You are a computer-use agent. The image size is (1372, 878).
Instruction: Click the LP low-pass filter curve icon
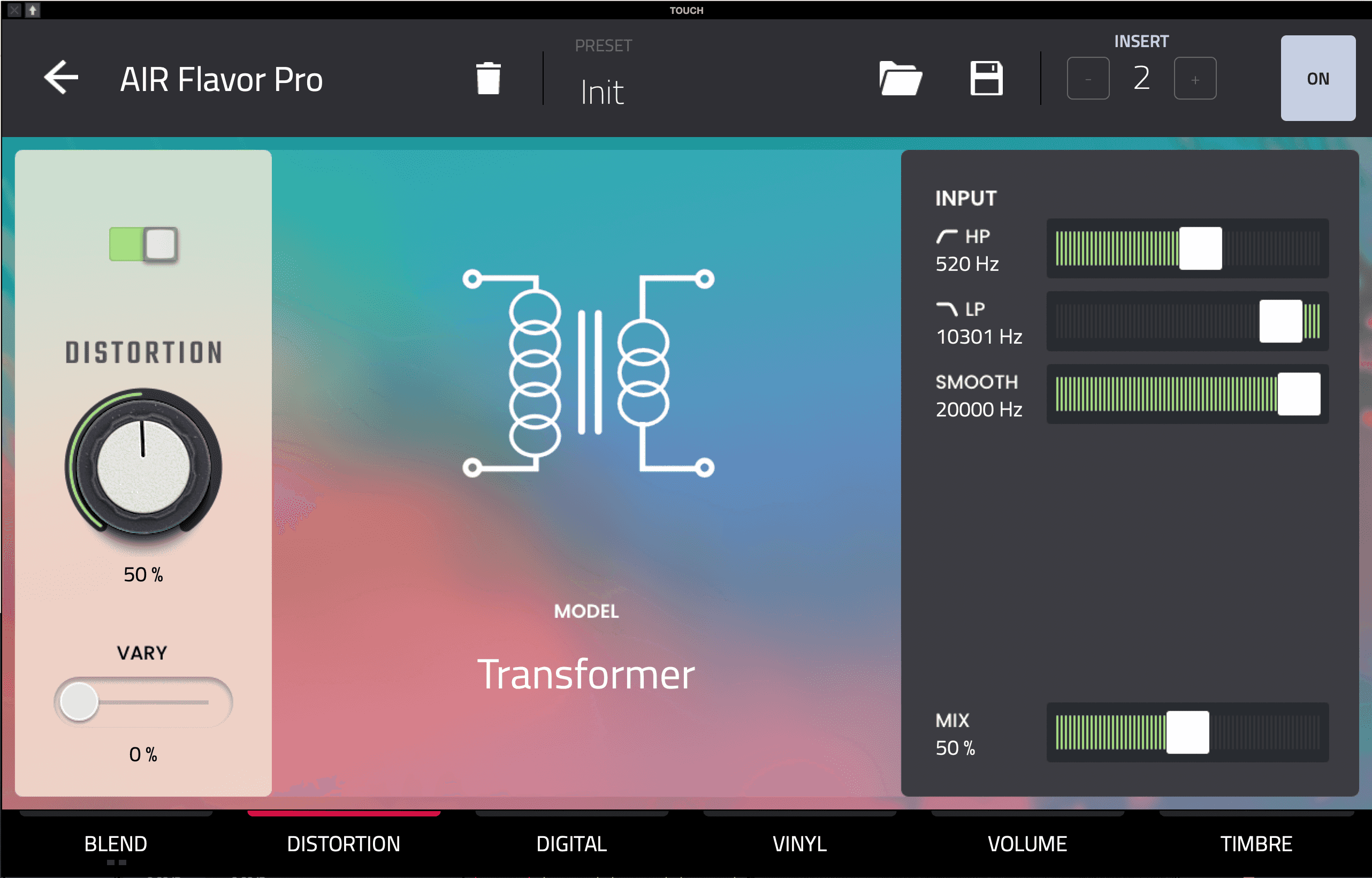pos(947,309)
